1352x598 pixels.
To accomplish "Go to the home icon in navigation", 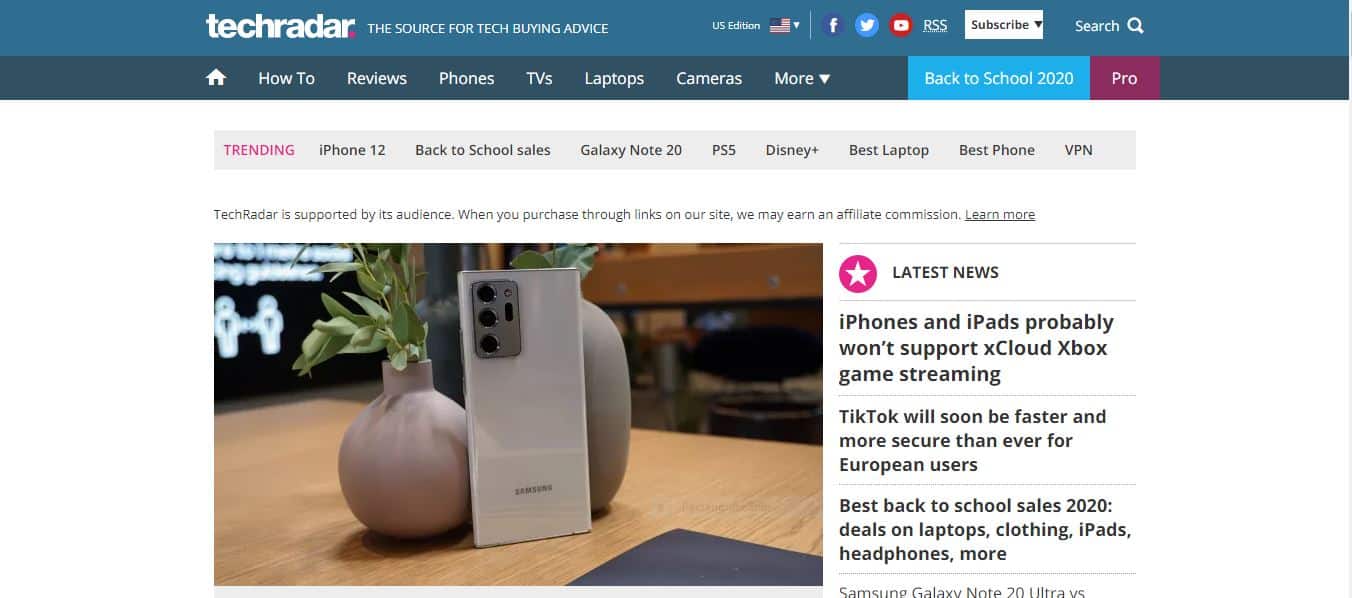I will tap(216, 78).
